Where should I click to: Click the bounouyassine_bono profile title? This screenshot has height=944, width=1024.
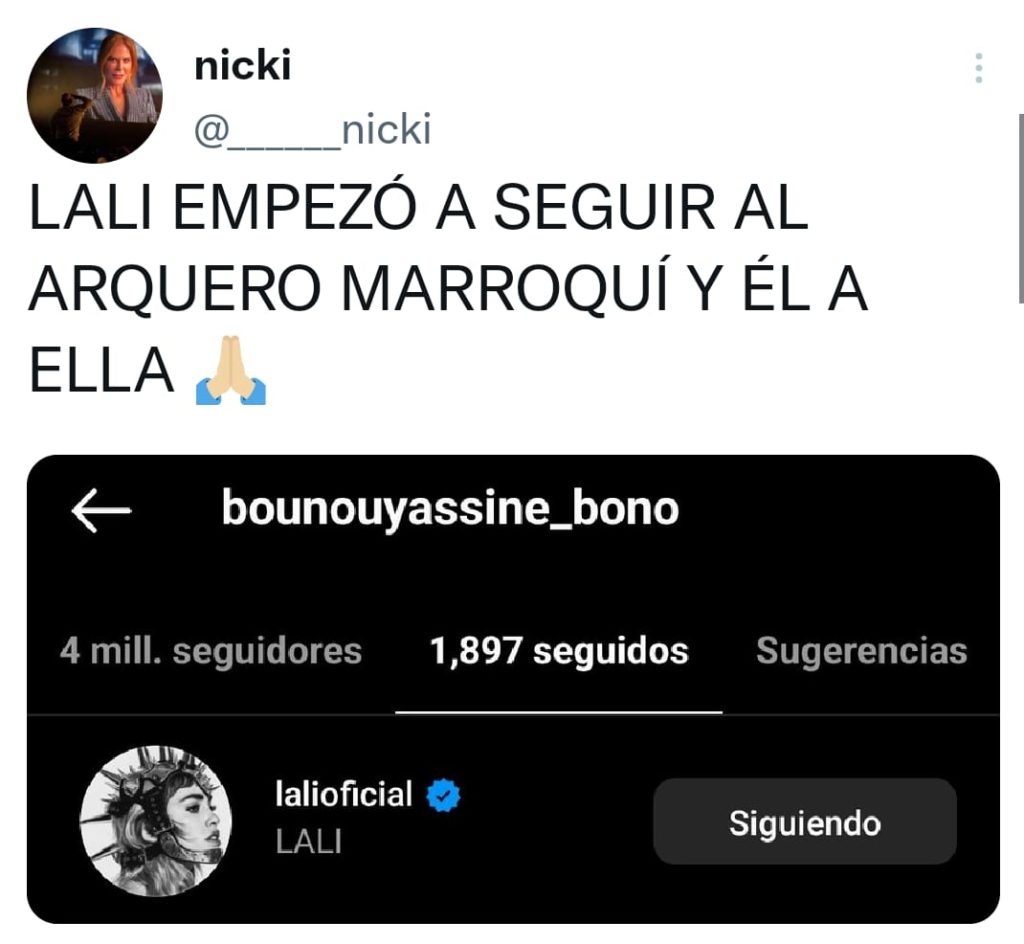tap(450, 509)
